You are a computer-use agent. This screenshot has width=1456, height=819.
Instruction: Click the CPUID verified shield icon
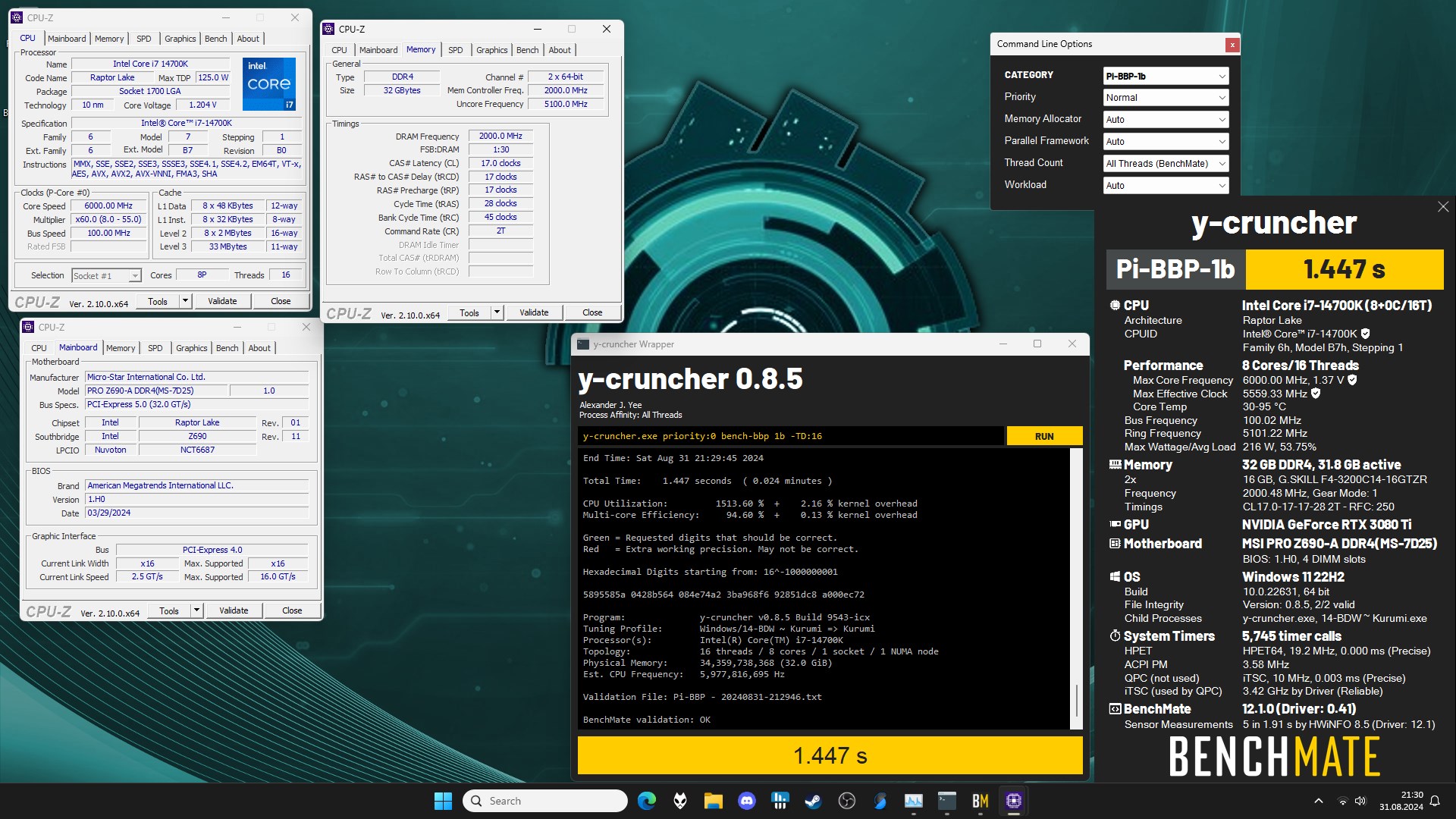pyautogui.click(x=1366, y=334)
